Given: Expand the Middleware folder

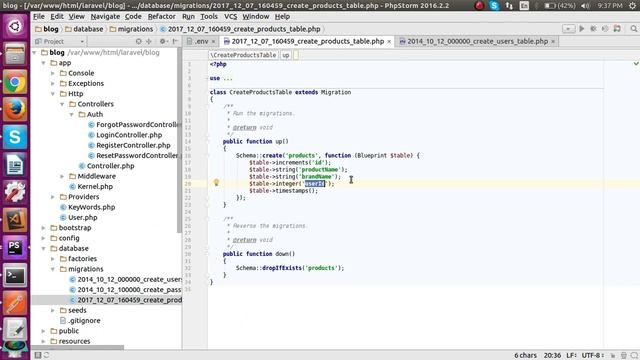Looking at the screenshot, I should [x=62, y=176].
